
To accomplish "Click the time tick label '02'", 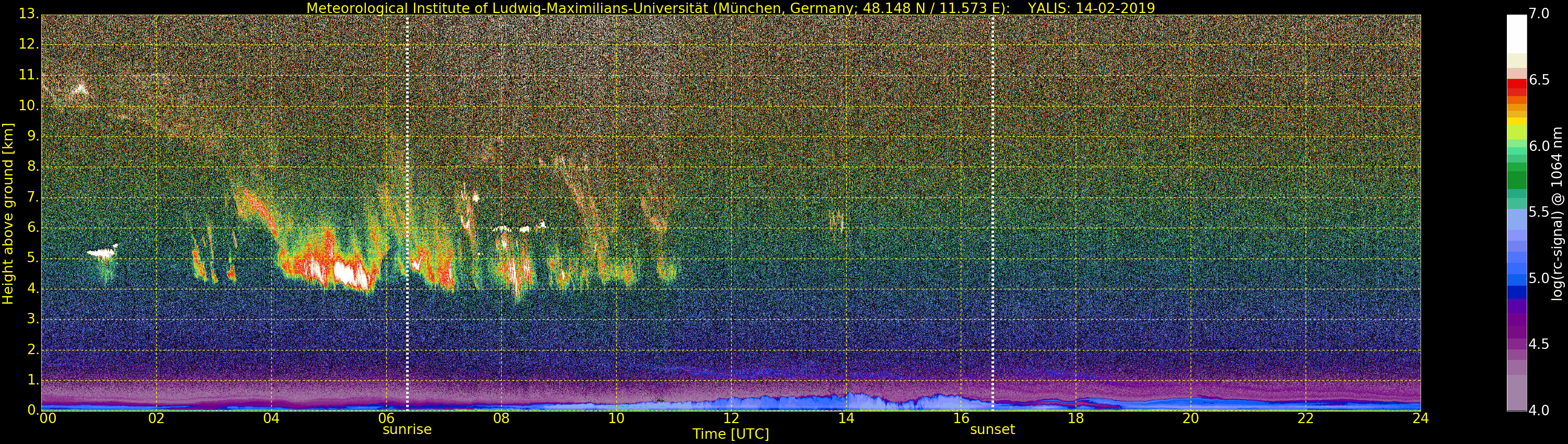I will point(156,418).
